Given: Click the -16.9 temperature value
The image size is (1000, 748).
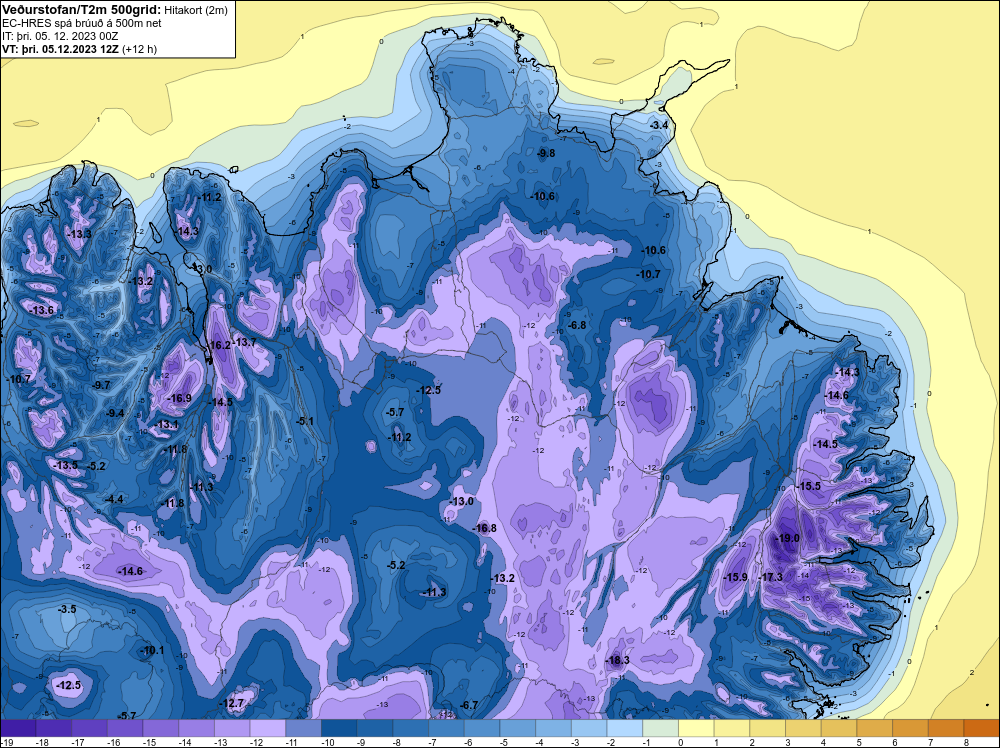Looking at the screenshot, I should click(179, 399).
